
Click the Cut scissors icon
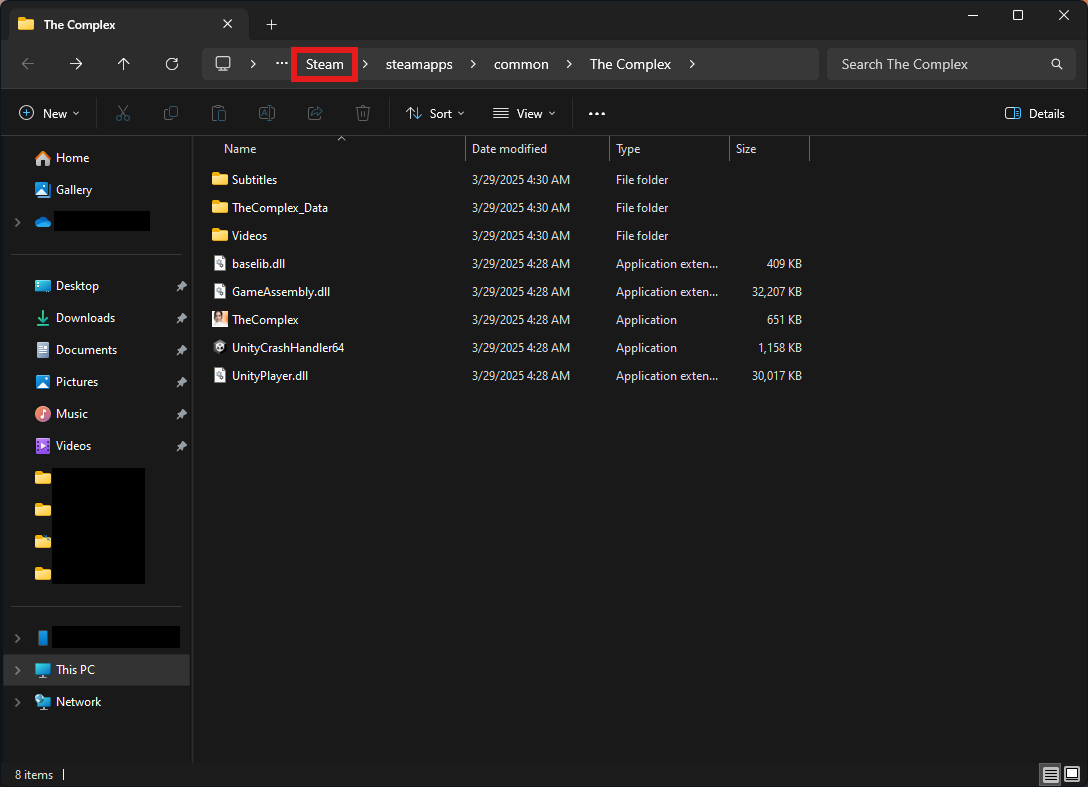tap(123, 113)
